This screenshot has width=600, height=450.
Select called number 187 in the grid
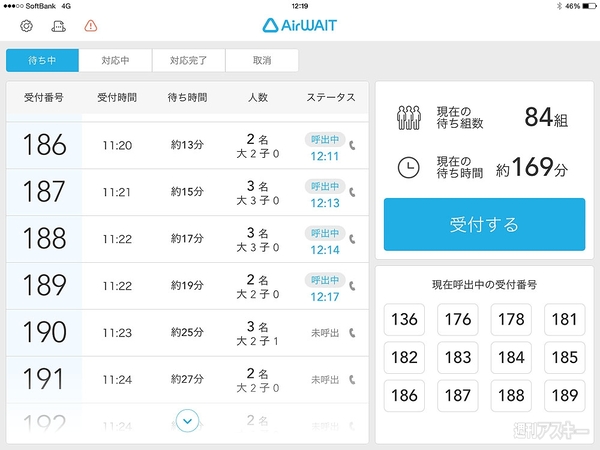pyautogui.click(x=458, y=396)
